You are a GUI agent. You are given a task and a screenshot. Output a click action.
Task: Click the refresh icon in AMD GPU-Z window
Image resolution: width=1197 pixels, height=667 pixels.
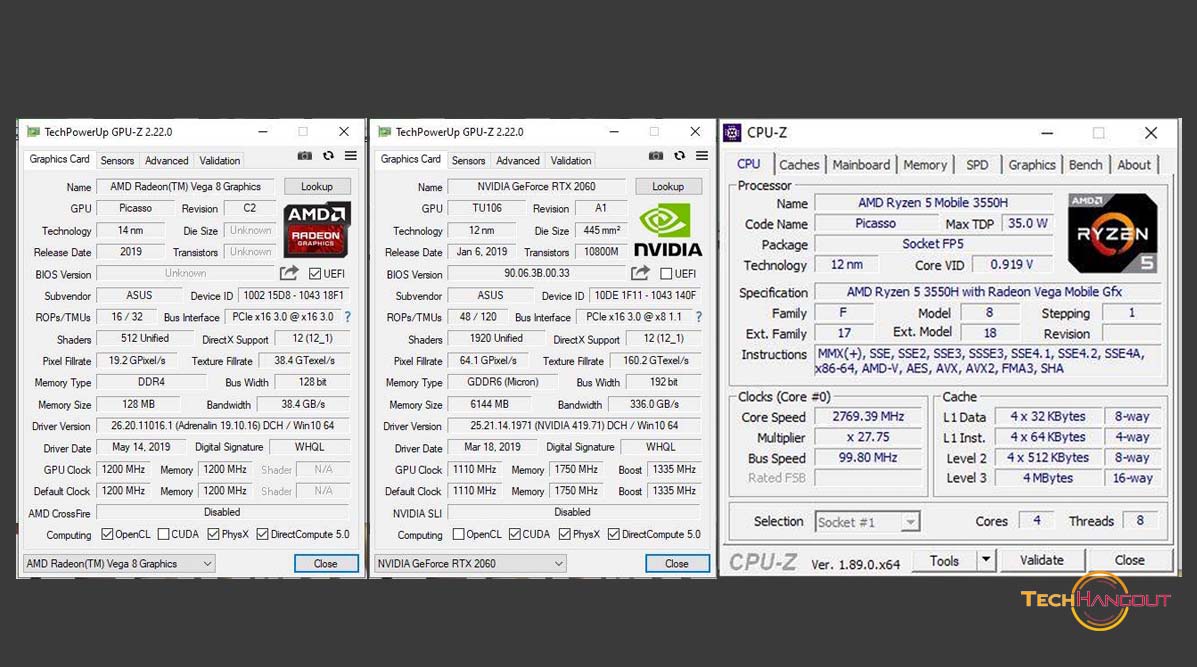pos(328,156)
